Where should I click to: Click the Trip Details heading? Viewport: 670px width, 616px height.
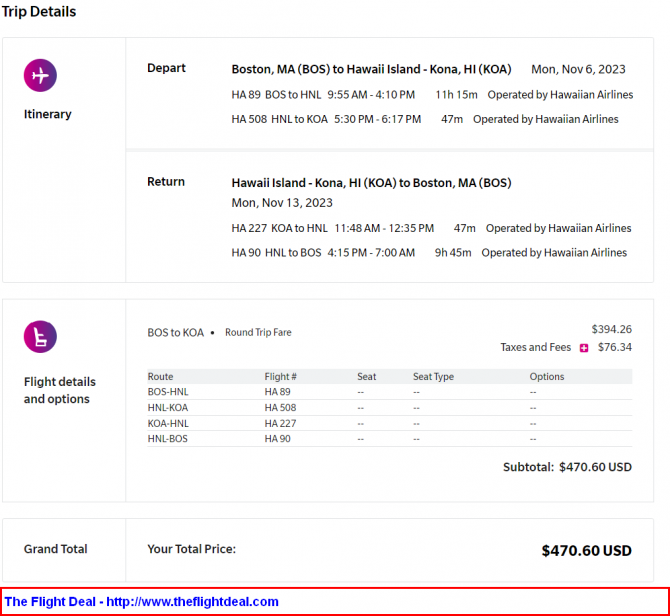[39, 12]
